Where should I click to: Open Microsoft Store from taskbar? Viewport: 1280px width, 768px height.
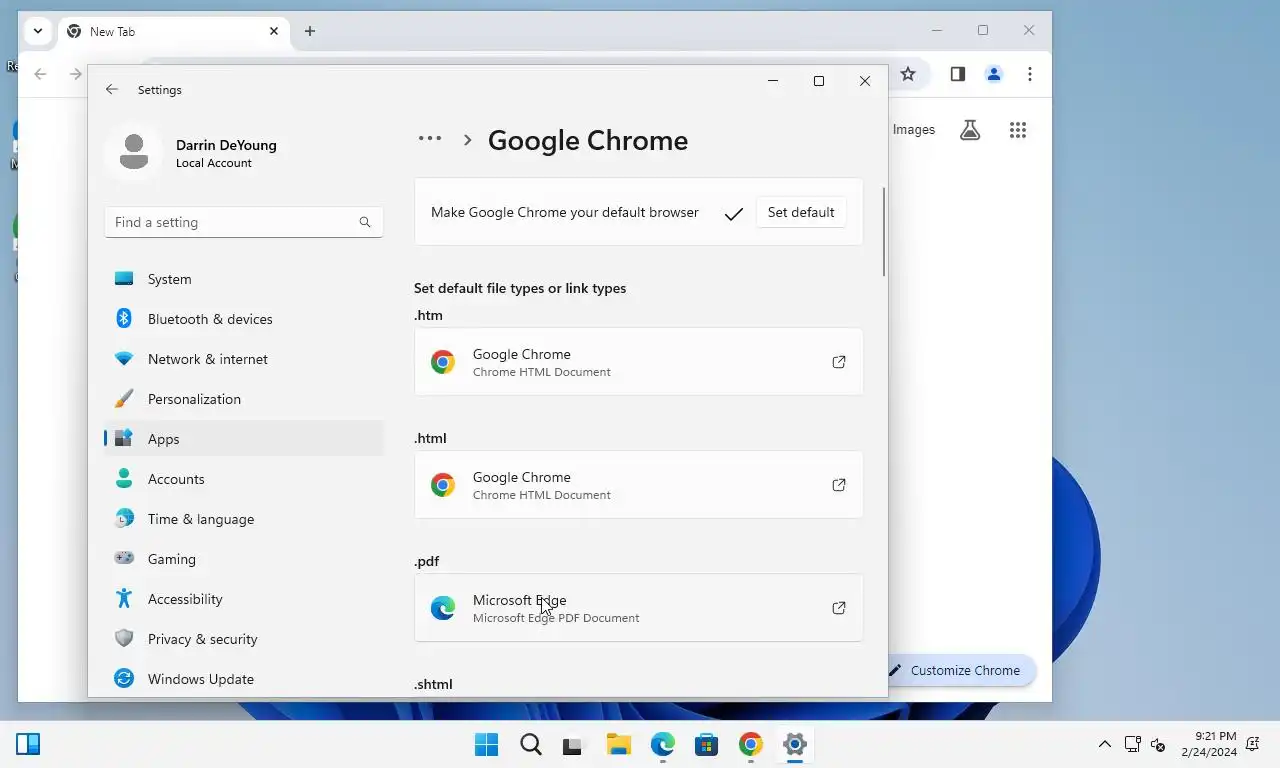[x=706, y=744]
